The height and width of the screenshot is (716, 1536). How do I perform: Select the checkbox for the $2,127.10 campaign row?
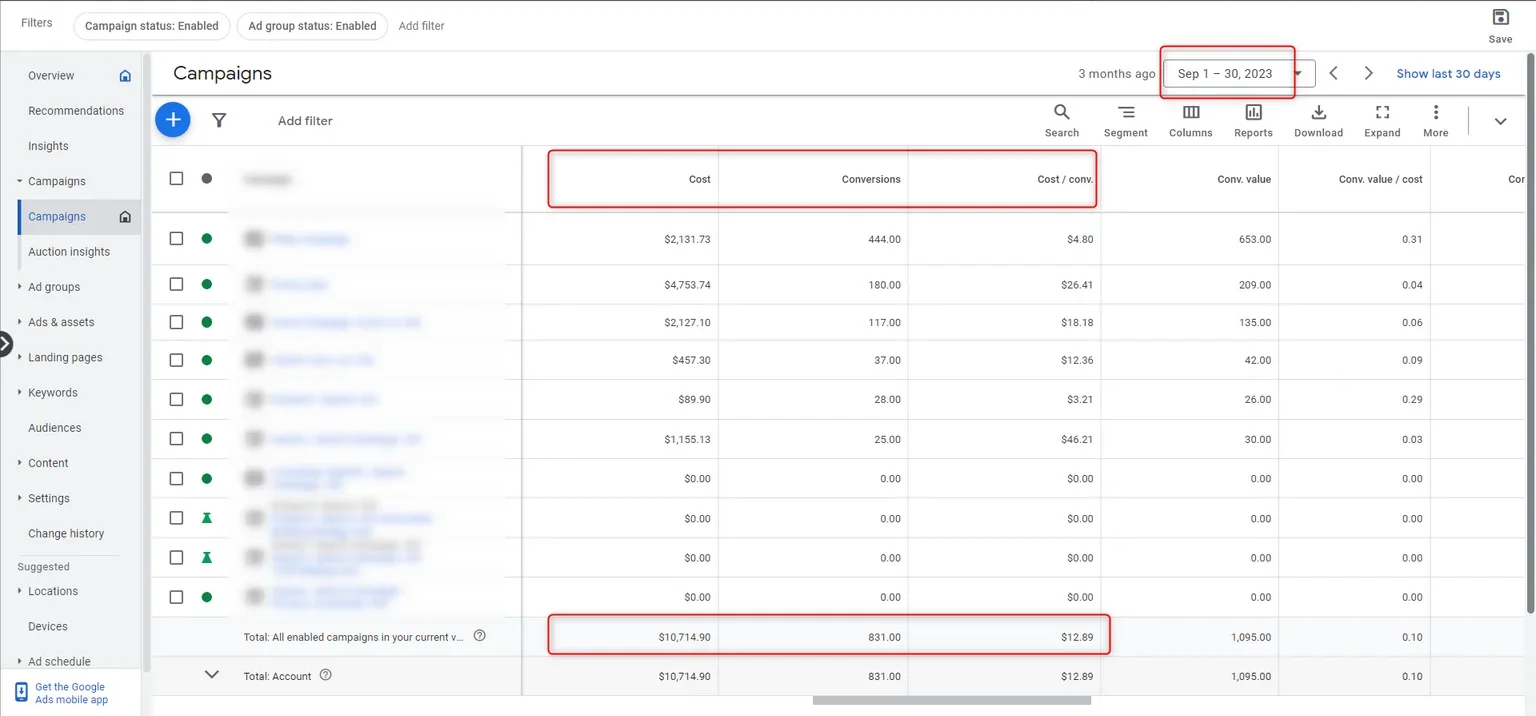[176, 322]
